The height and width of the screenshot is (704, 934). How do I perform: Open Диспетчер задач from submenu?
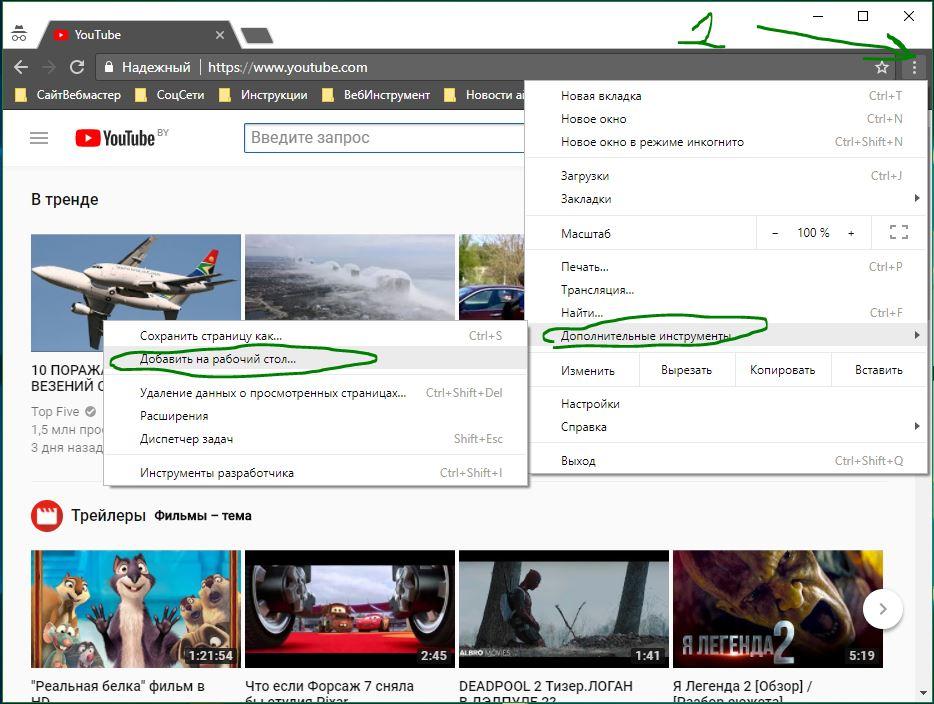click(x=316, y=439)
